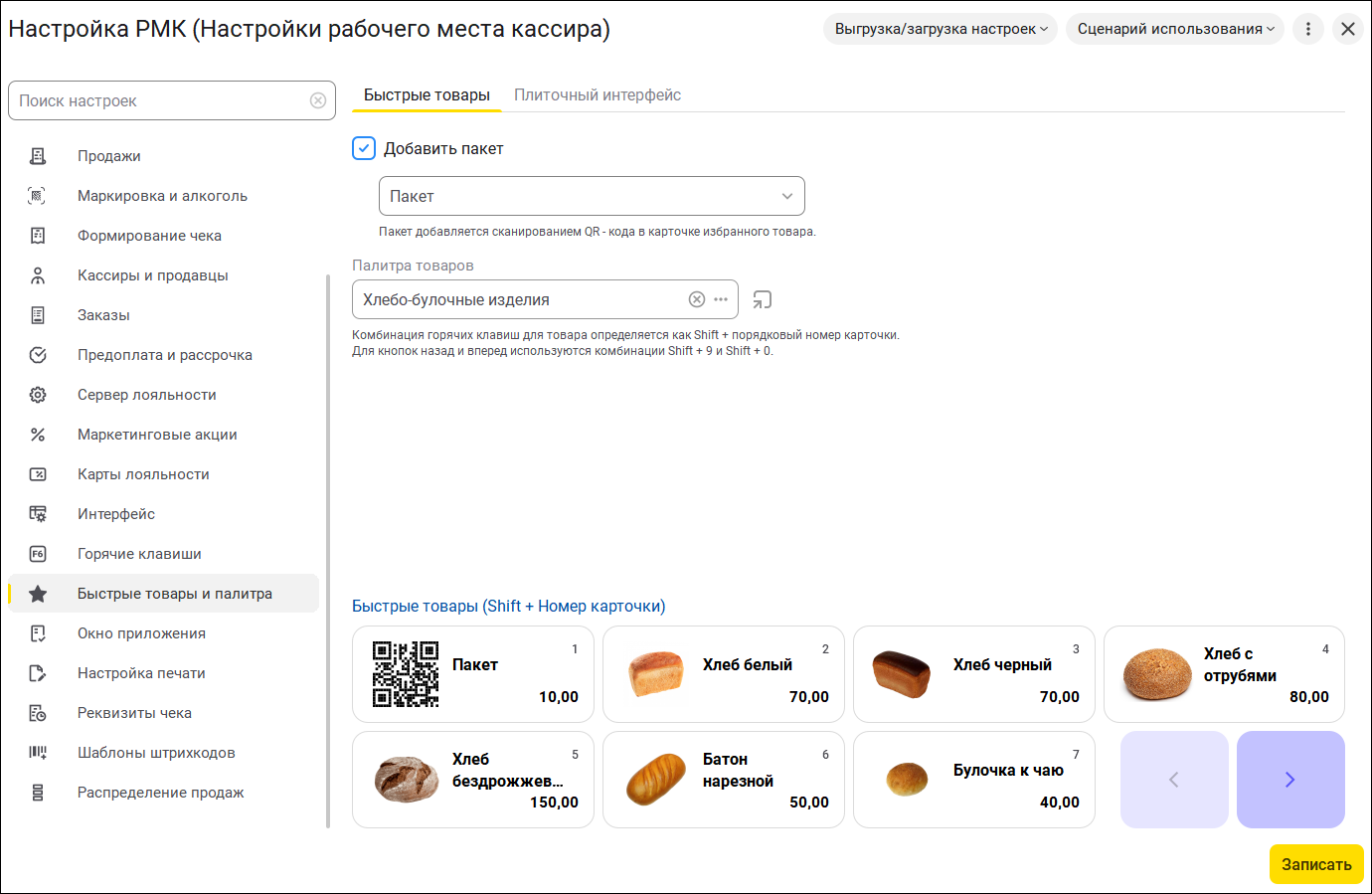The height and width of the screenshot is (894, 1372).
Task: Click the next page arrow button
Action: point(1290,780)
